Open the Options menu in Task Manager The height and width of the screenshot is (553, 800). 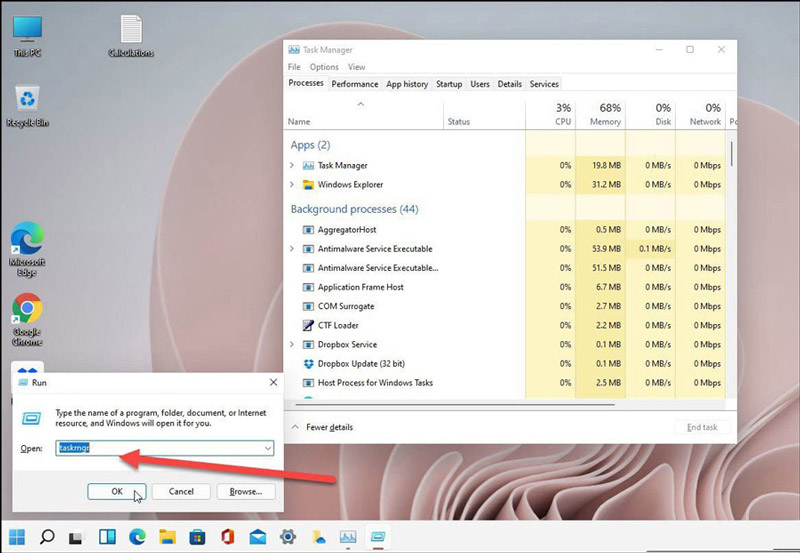point(323,67)
